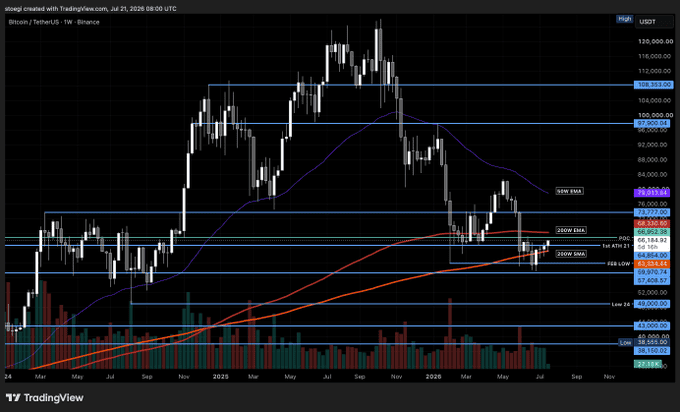Click the 52,000.00 price axis tick
The image size is (680, 412).
(x=652, y=293)
